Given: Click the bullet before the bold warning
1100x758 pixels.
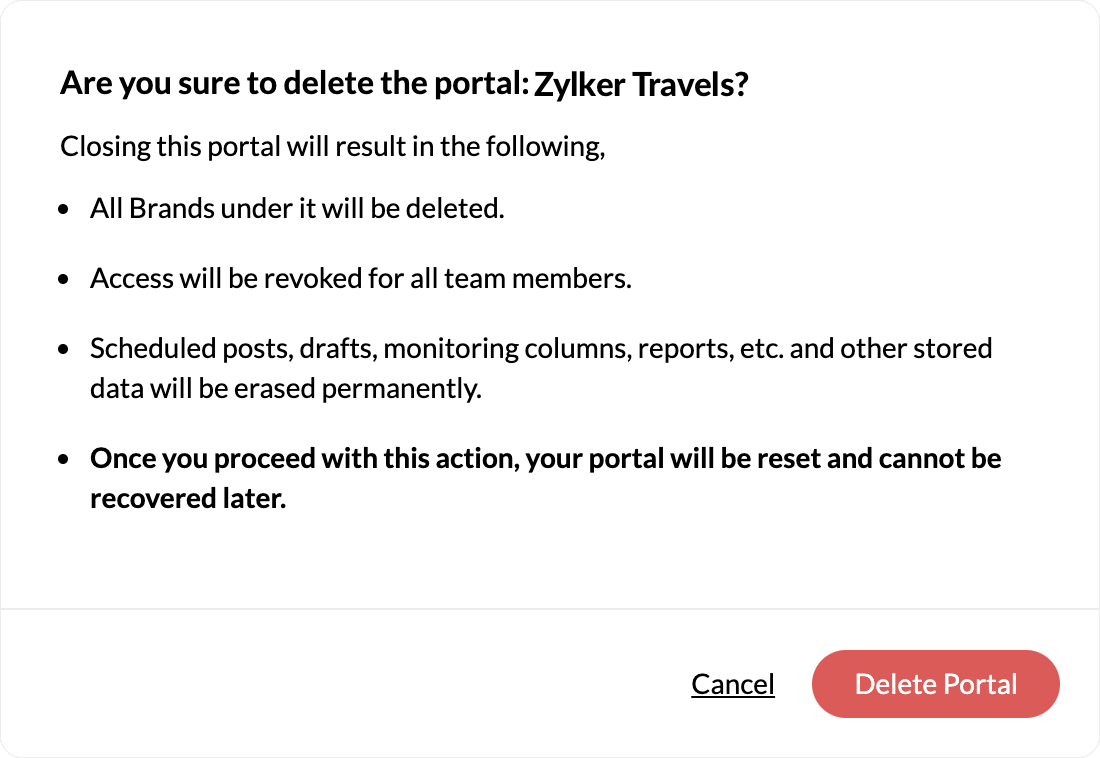Looking at the screenshot, I should click(x=65, y=460).
